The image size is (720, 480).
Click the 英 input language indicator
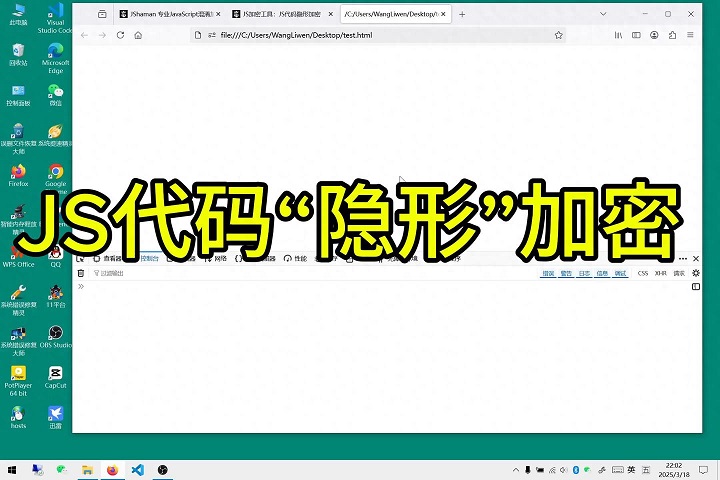(x=631, y=470)
